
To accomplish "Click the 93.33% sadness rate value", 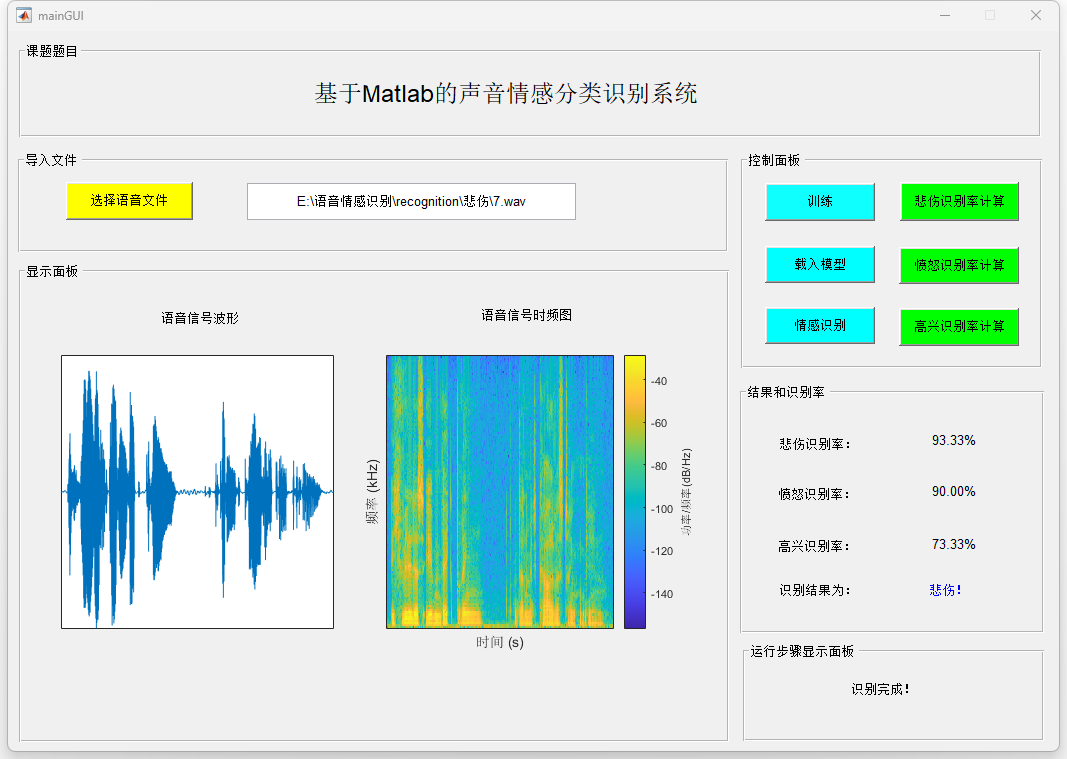I will tap(953, 441).
